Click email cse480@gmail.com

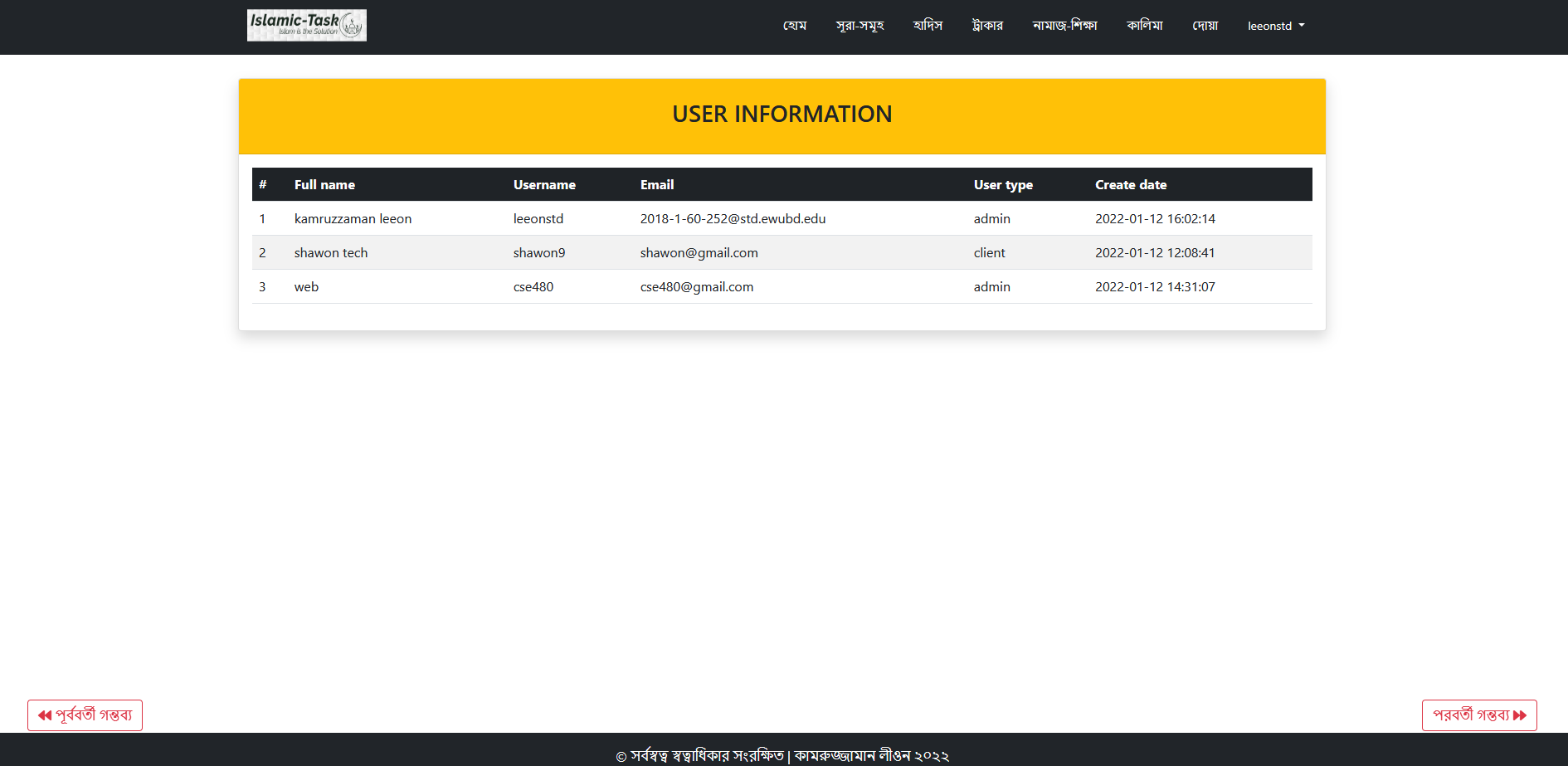coord(696,287)
